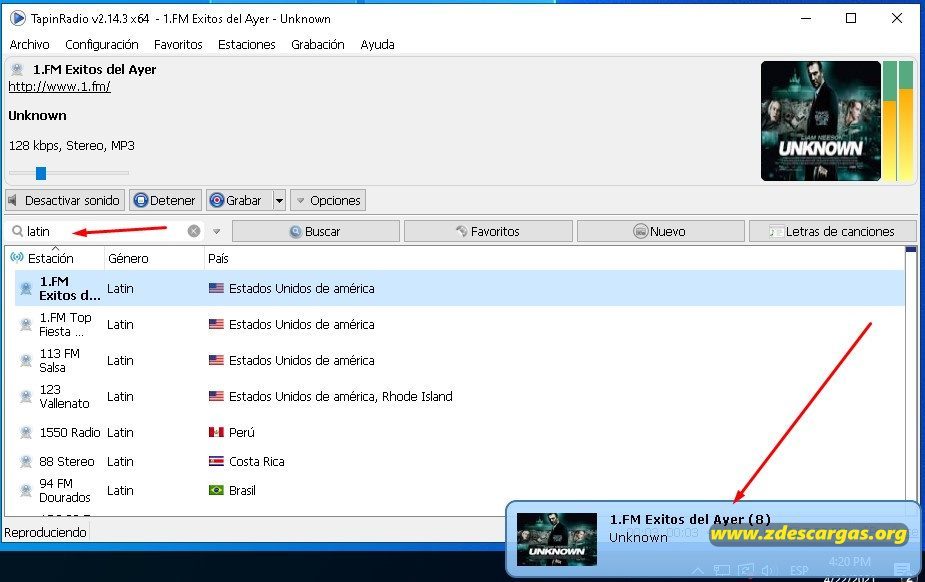Click the search field containing latin
The height and width of the screenshot is (582, 925).
point(106,231)
